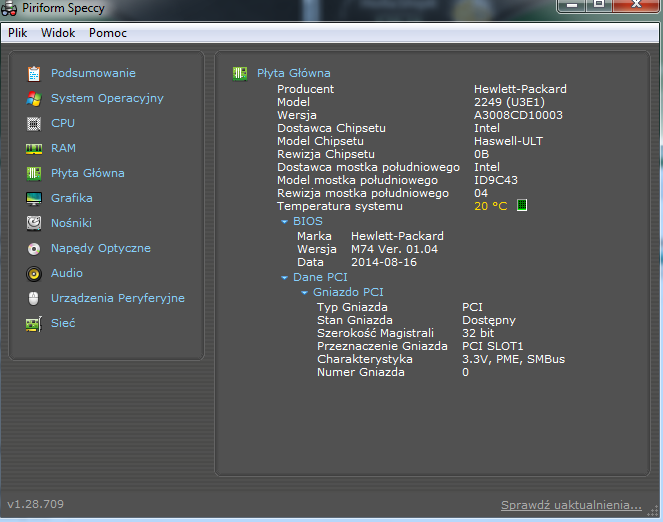The image size is (663, 522).
Task: Click the Szerokość Magistrali value 32 bit
Action: pyautogui.click(x=478, y=333)
